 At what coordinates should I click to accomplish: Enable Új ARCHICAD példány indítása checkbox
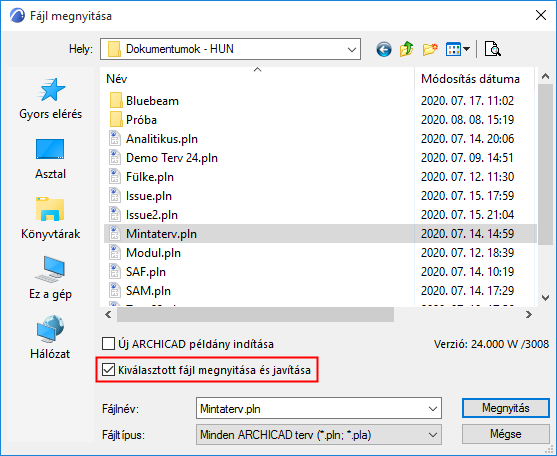(108, 344)
